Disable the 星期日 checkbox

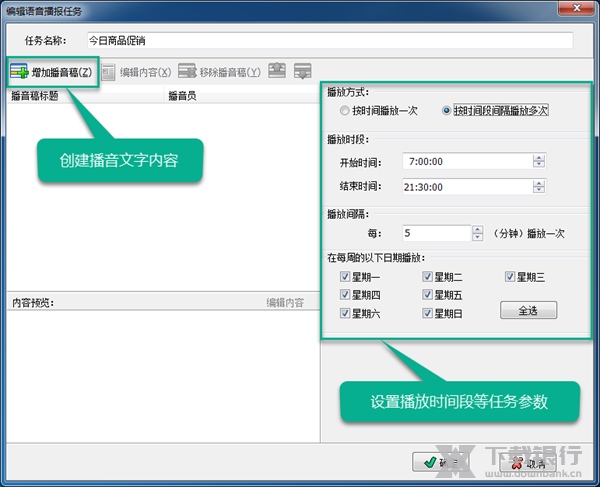428,313
